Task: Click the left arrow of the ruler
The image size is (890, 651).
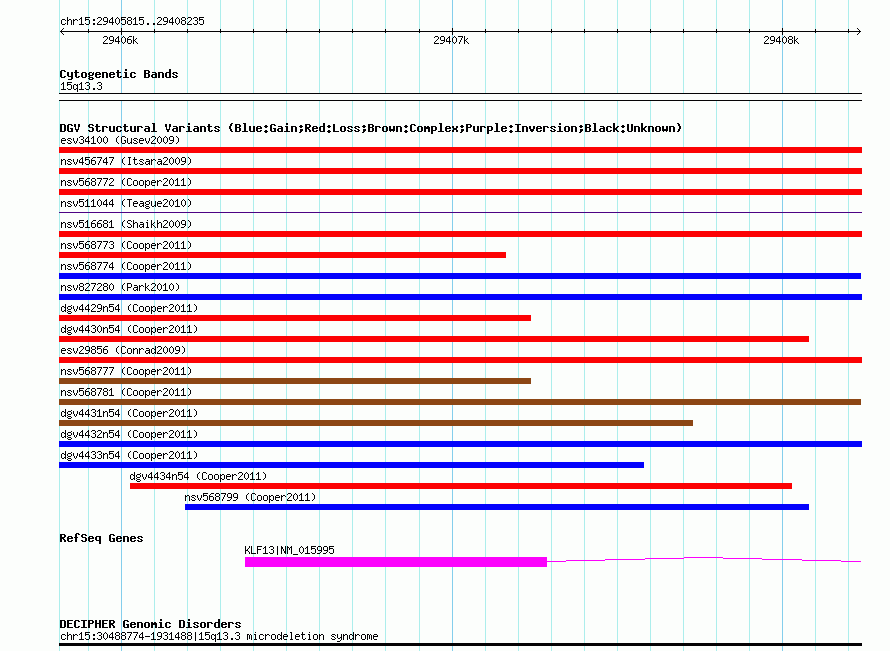Action: click(62, 32)
